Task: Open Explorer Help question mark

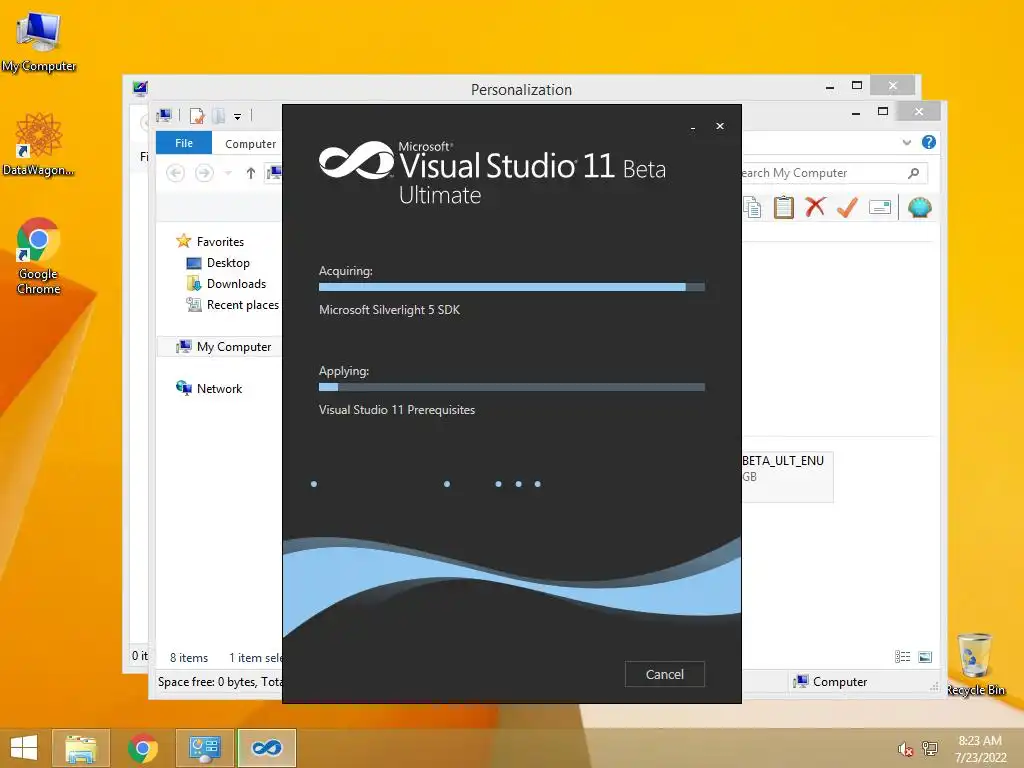Action: 929,142
